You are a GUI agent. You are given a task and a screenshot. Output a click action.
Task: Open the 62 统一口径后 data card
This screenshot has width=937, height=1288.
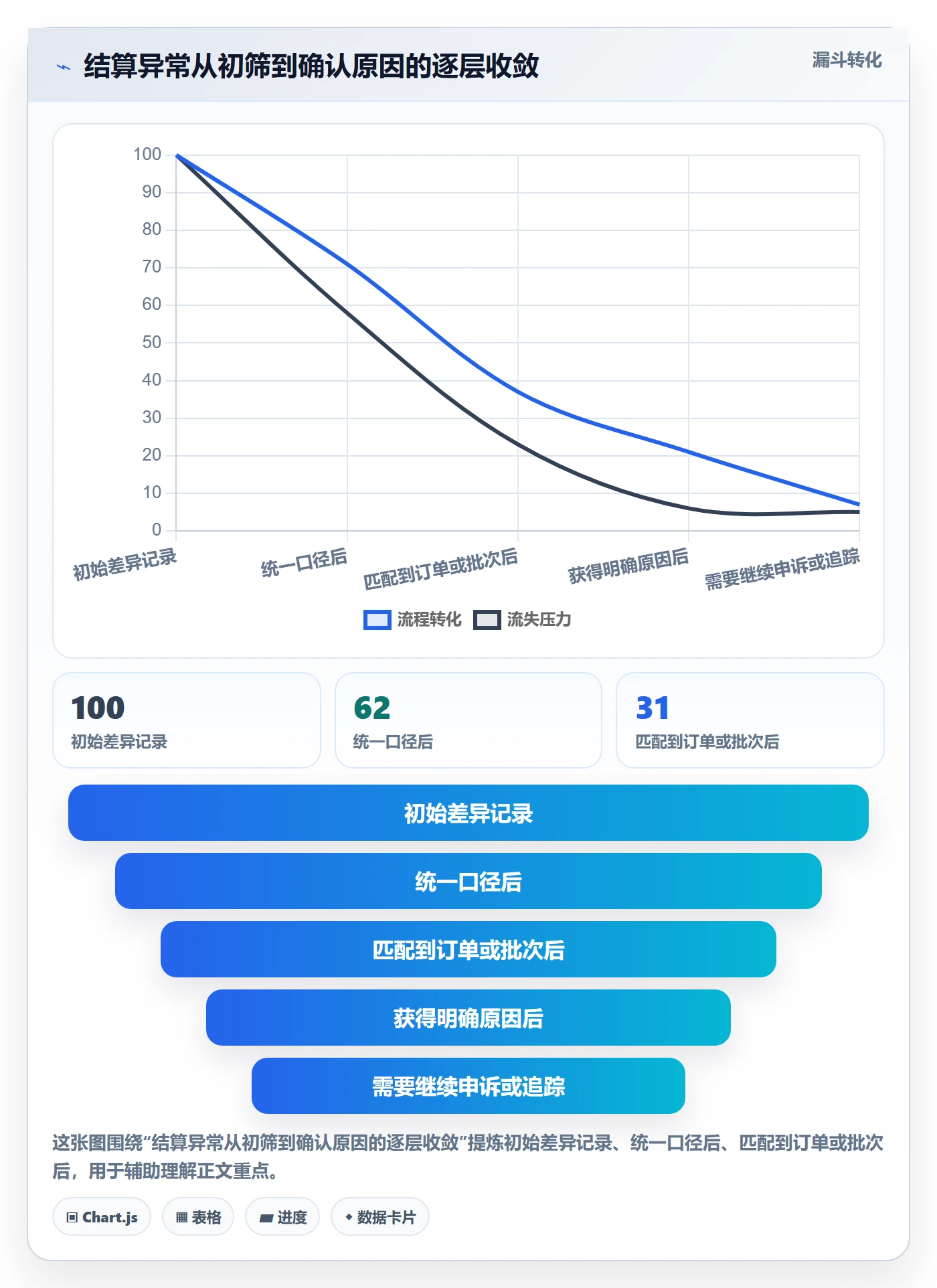468,720
